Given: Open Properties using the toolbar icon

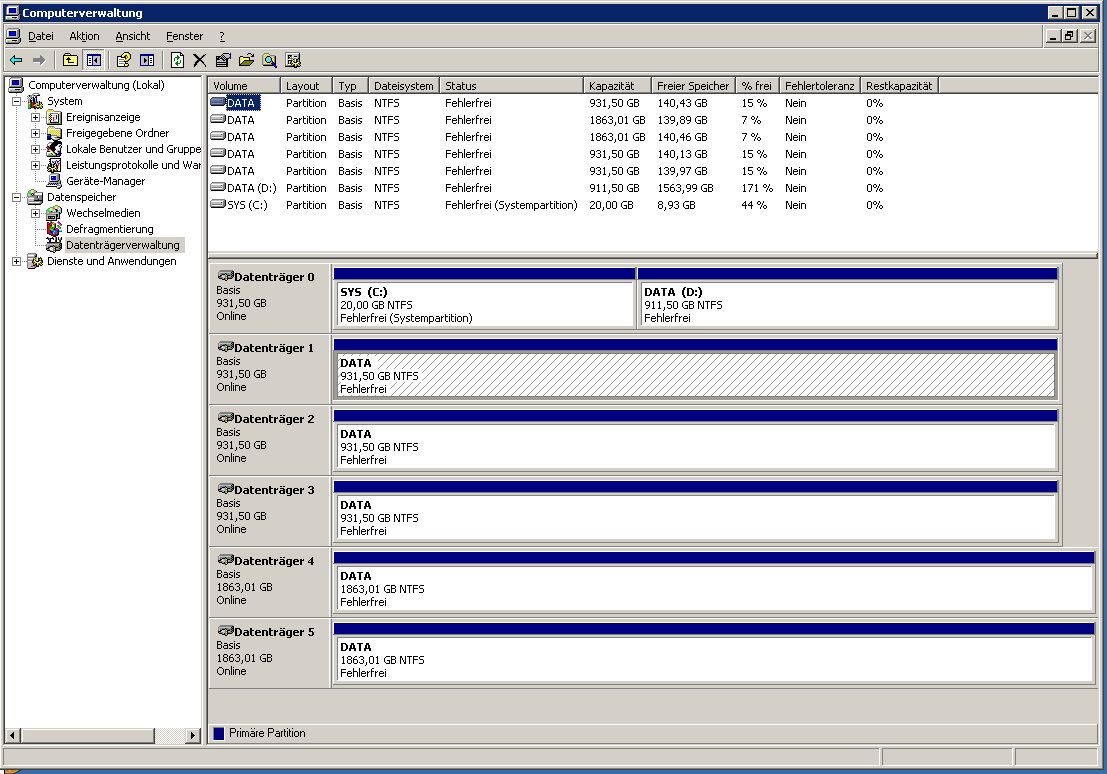Looking at the screenshot, I should point(223,61).
